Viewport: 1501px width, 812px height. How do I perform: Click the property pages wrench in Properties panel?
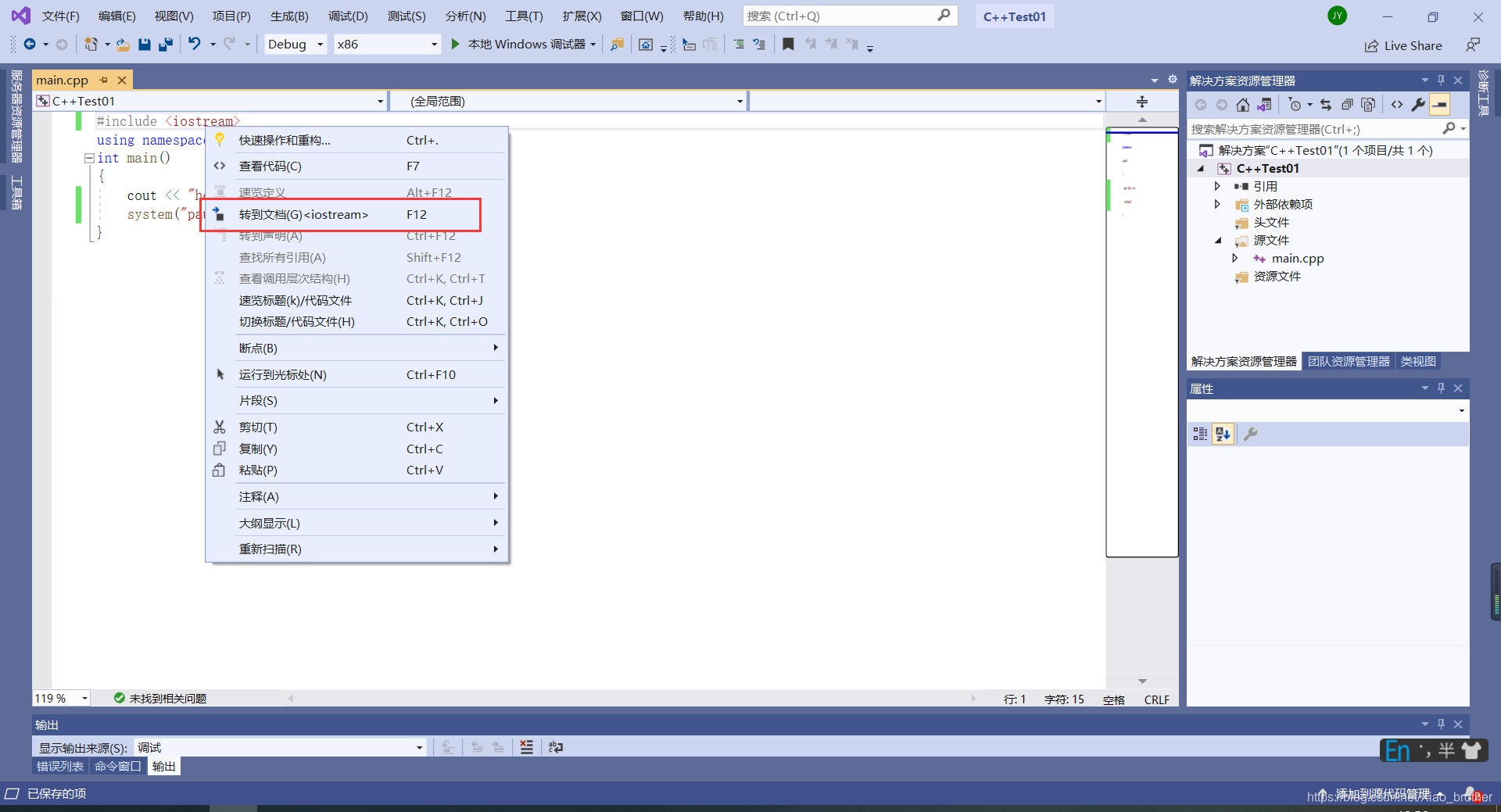1251,434
